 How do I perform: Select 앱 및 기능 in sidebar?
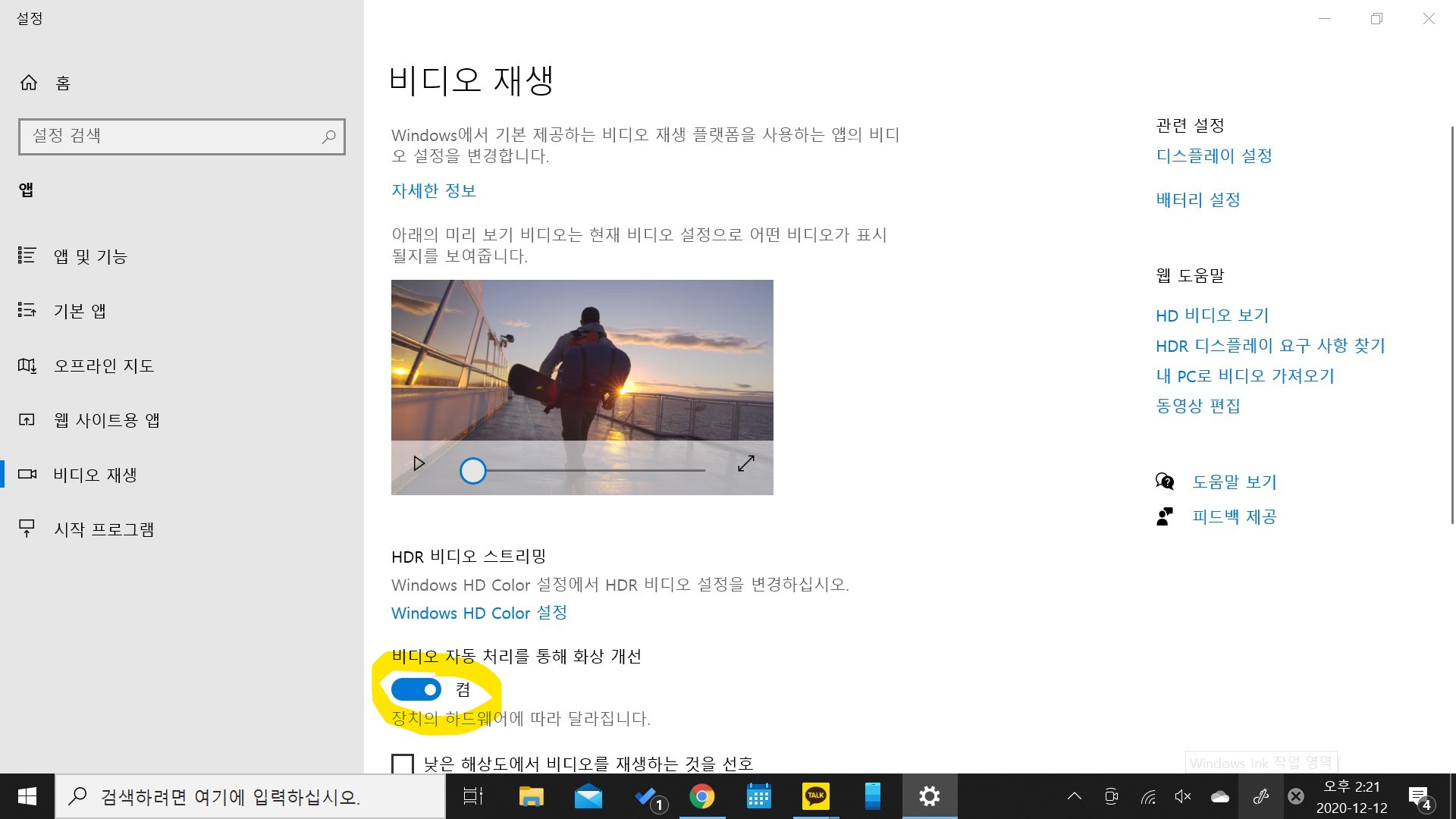90,256
